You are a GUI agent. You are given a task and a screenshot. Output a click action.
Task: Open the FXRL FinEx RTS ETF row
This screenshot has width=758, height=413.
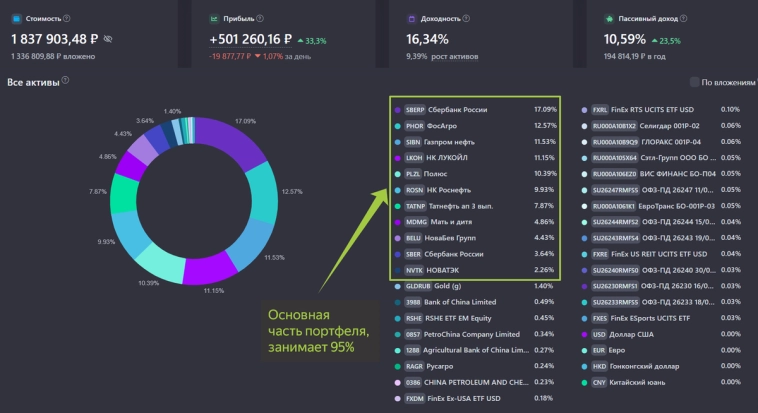pyautogui.click(x=661, y=110)
